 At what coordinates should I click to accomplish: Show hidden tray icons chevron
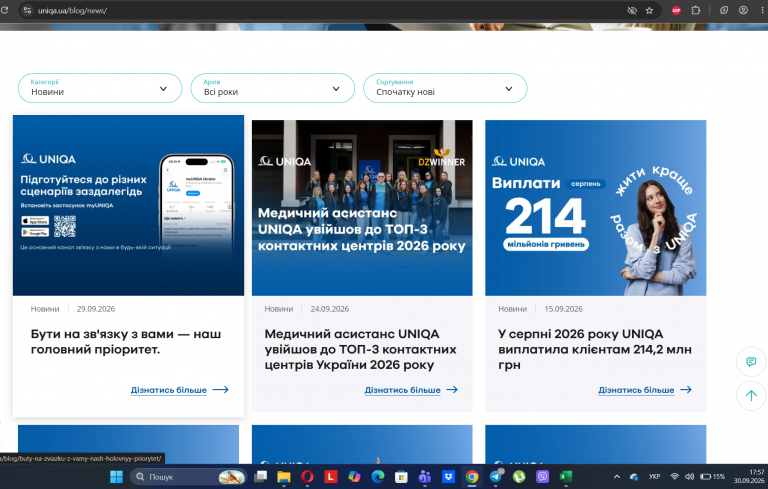click(617, 477)
